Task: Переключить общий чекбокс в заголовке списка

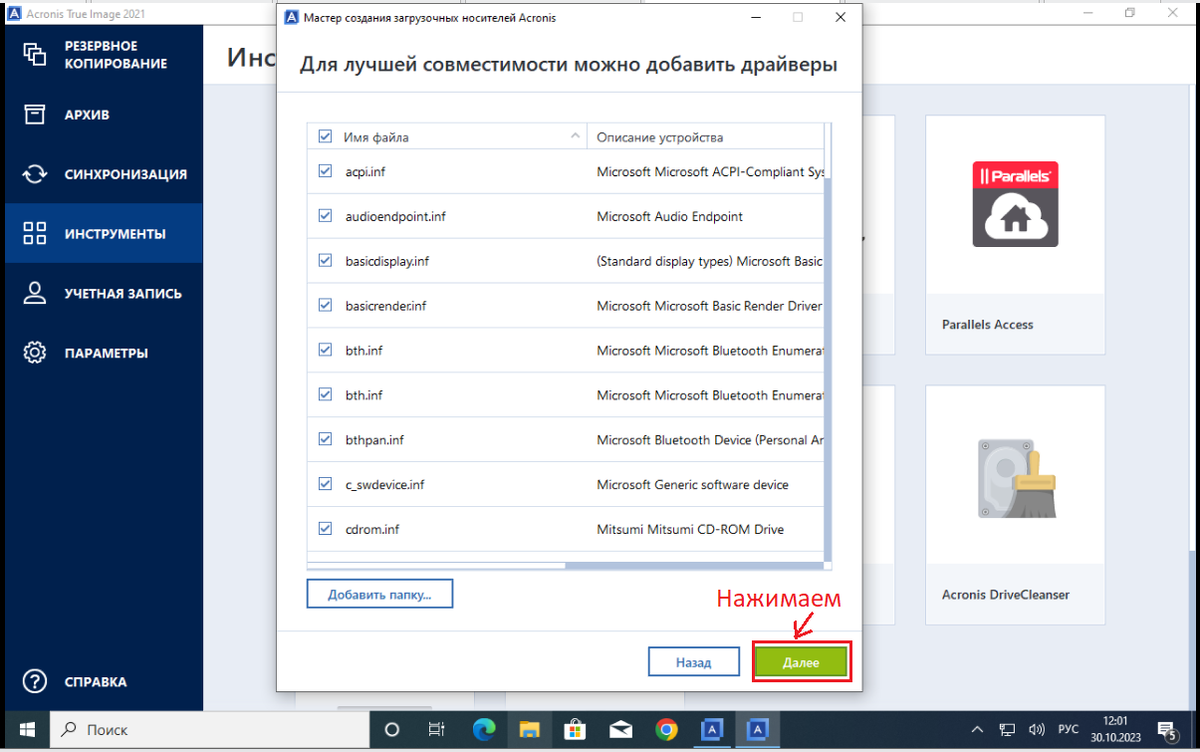Action: tap(325, 135)
